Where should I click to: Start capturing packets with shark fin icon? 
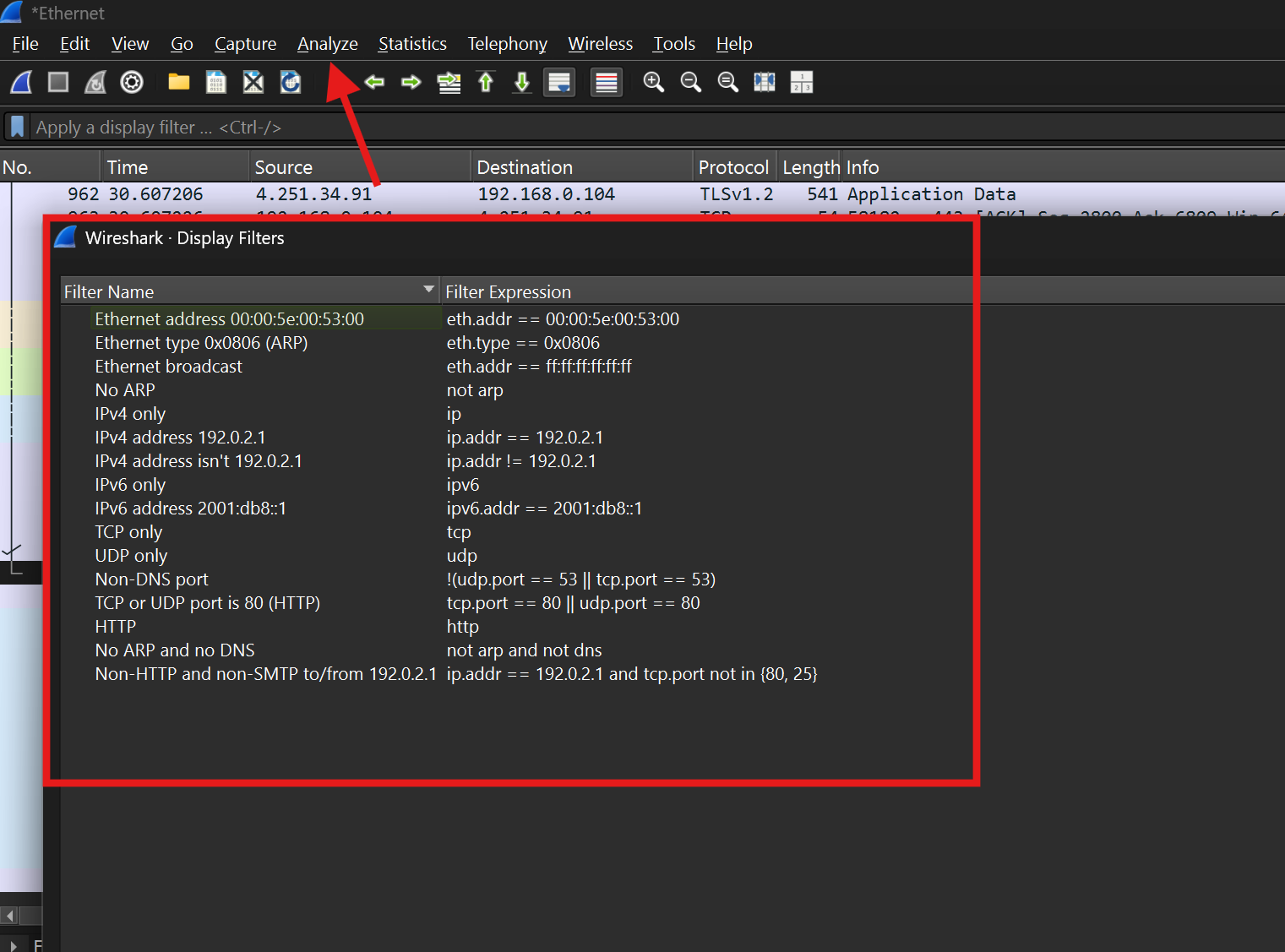click(21, 82)
